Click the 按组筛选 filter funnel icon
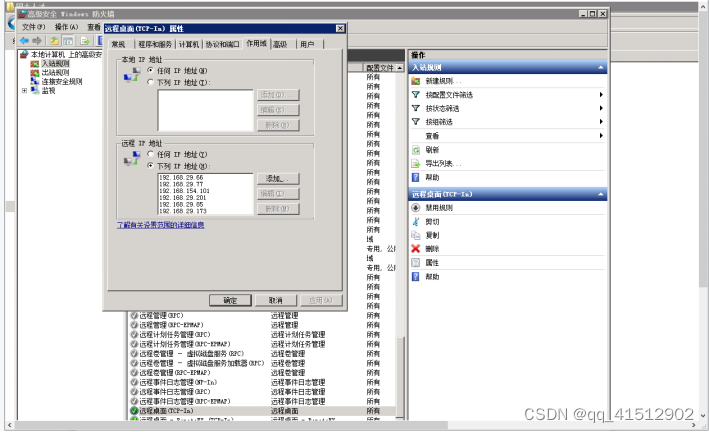 [416, 122]
